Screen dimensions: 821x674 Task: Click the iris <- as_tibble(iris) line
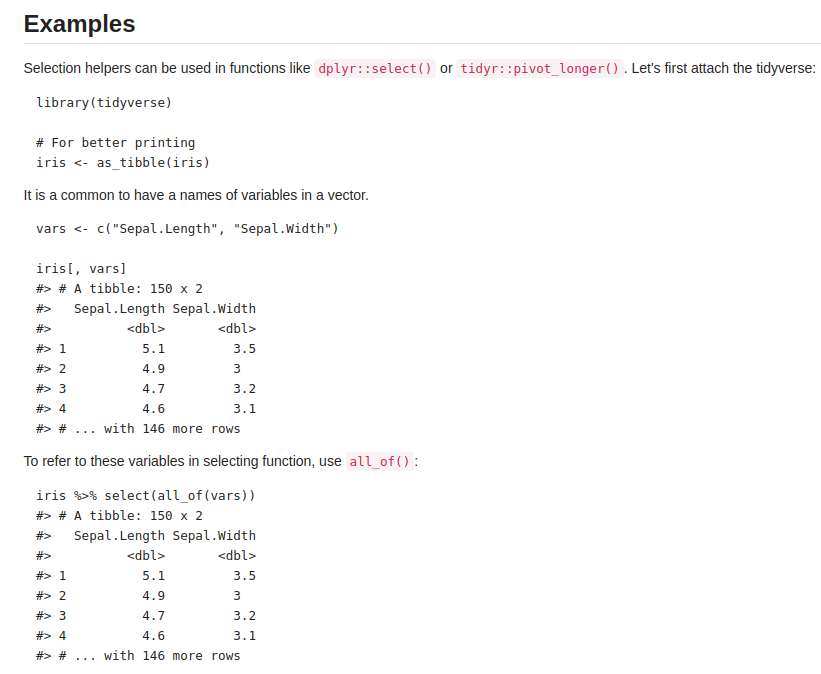123,162
